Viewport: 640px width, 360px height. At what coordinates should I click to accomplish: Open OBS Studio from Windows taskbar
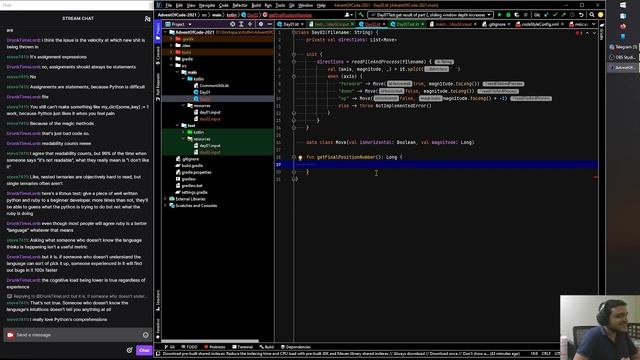(623, 57)
